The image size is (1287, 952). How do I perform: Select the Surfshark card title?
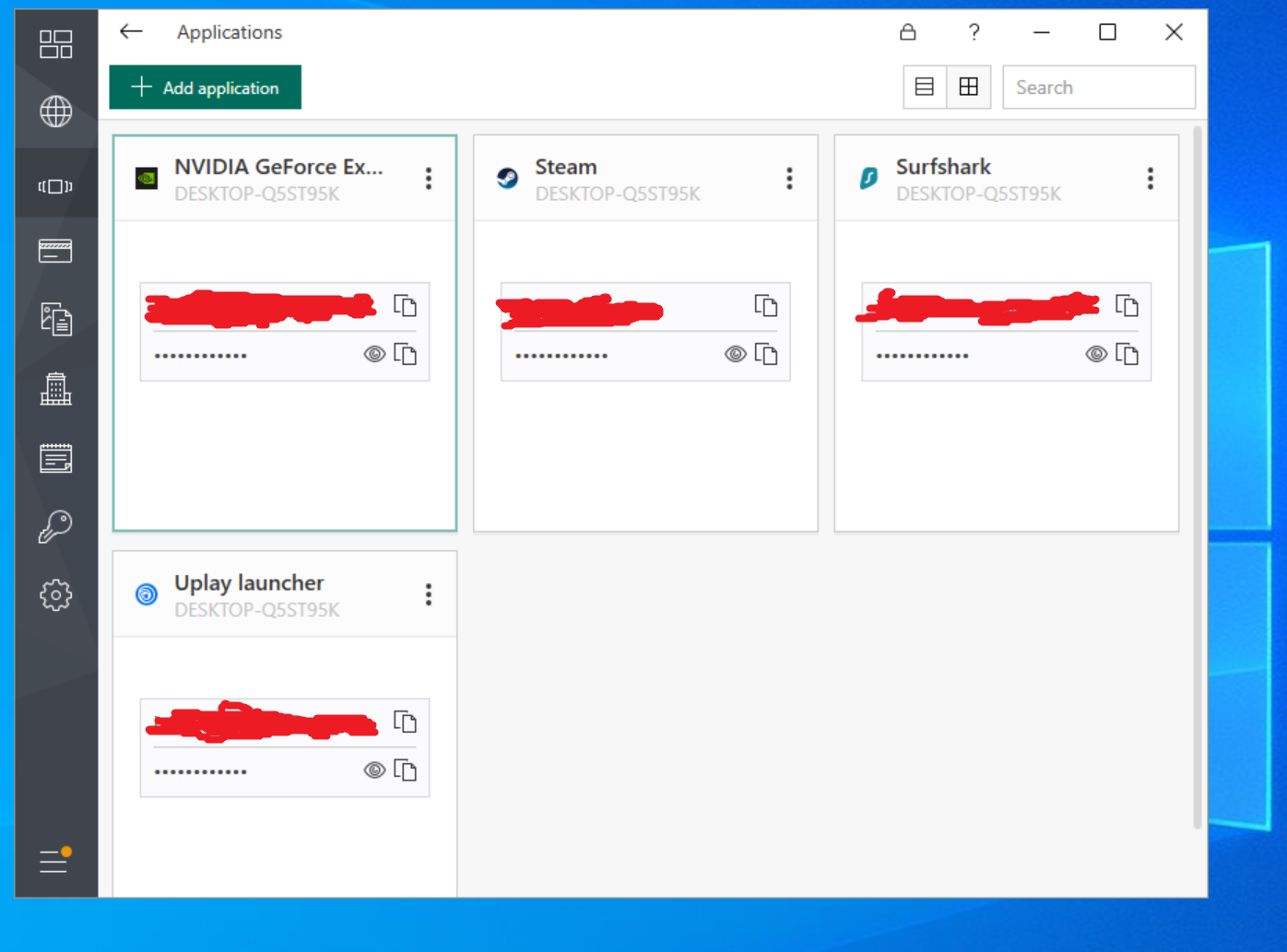click(943, 167)
